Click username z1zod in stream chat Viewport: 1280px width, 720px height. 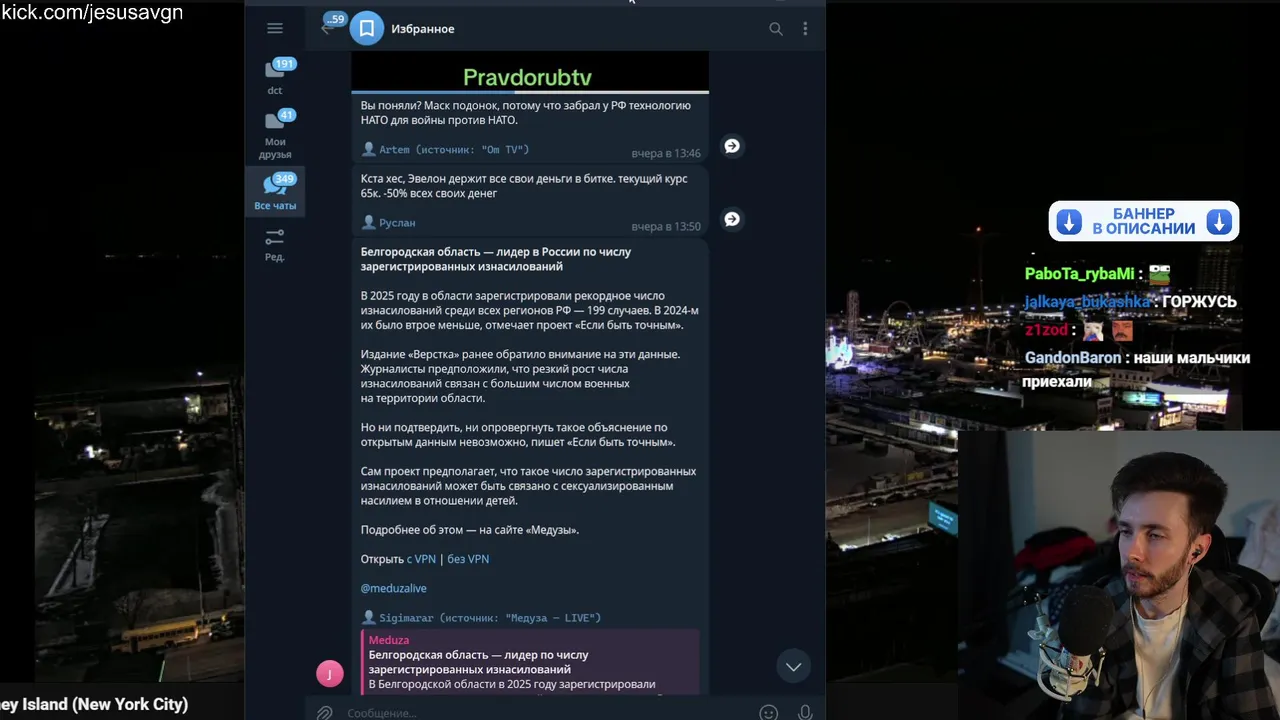point(1046,330)
